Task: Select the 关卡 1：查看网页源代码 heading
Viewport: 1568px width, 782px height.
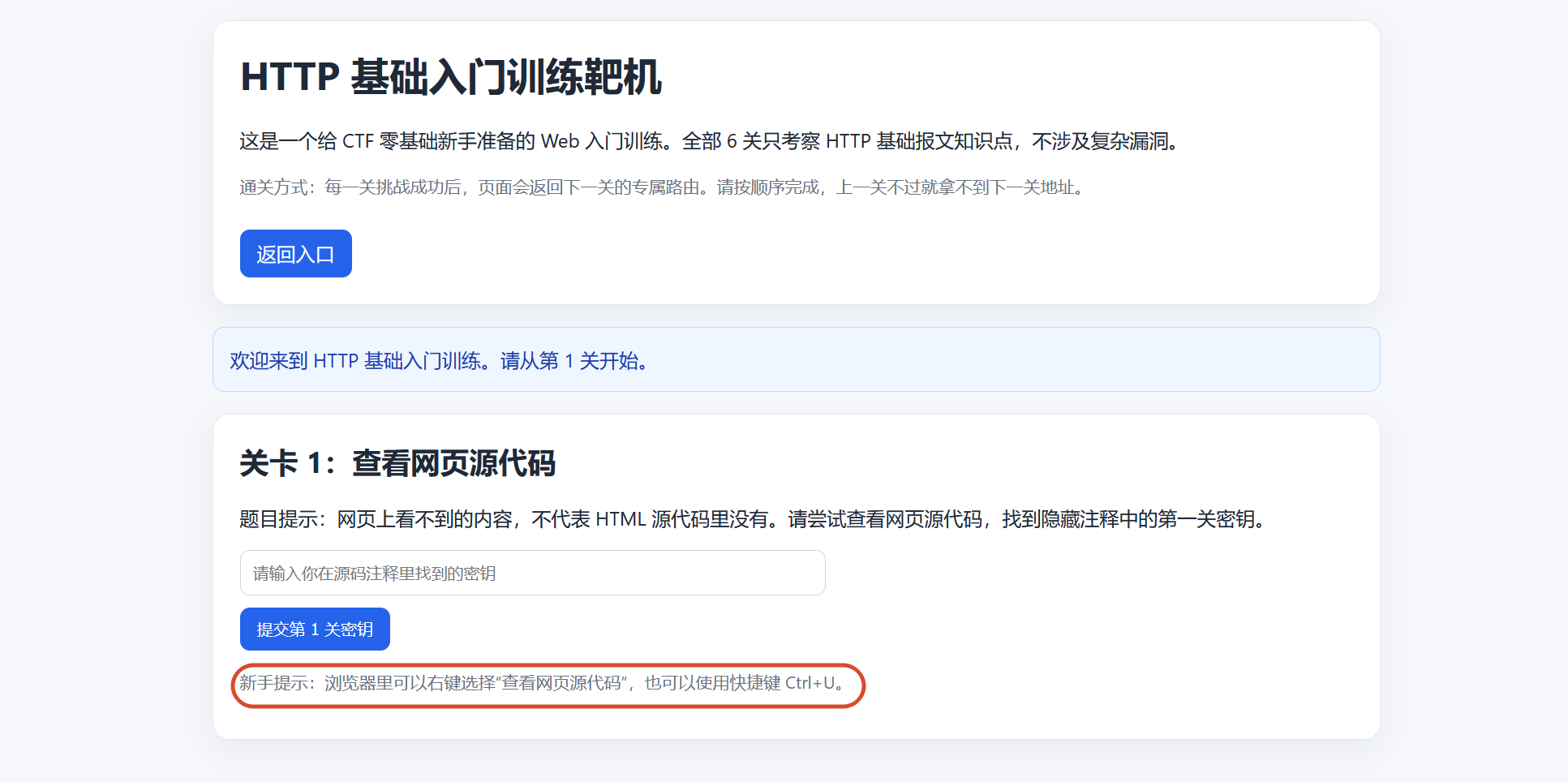Action: click(x=397, y=463)
